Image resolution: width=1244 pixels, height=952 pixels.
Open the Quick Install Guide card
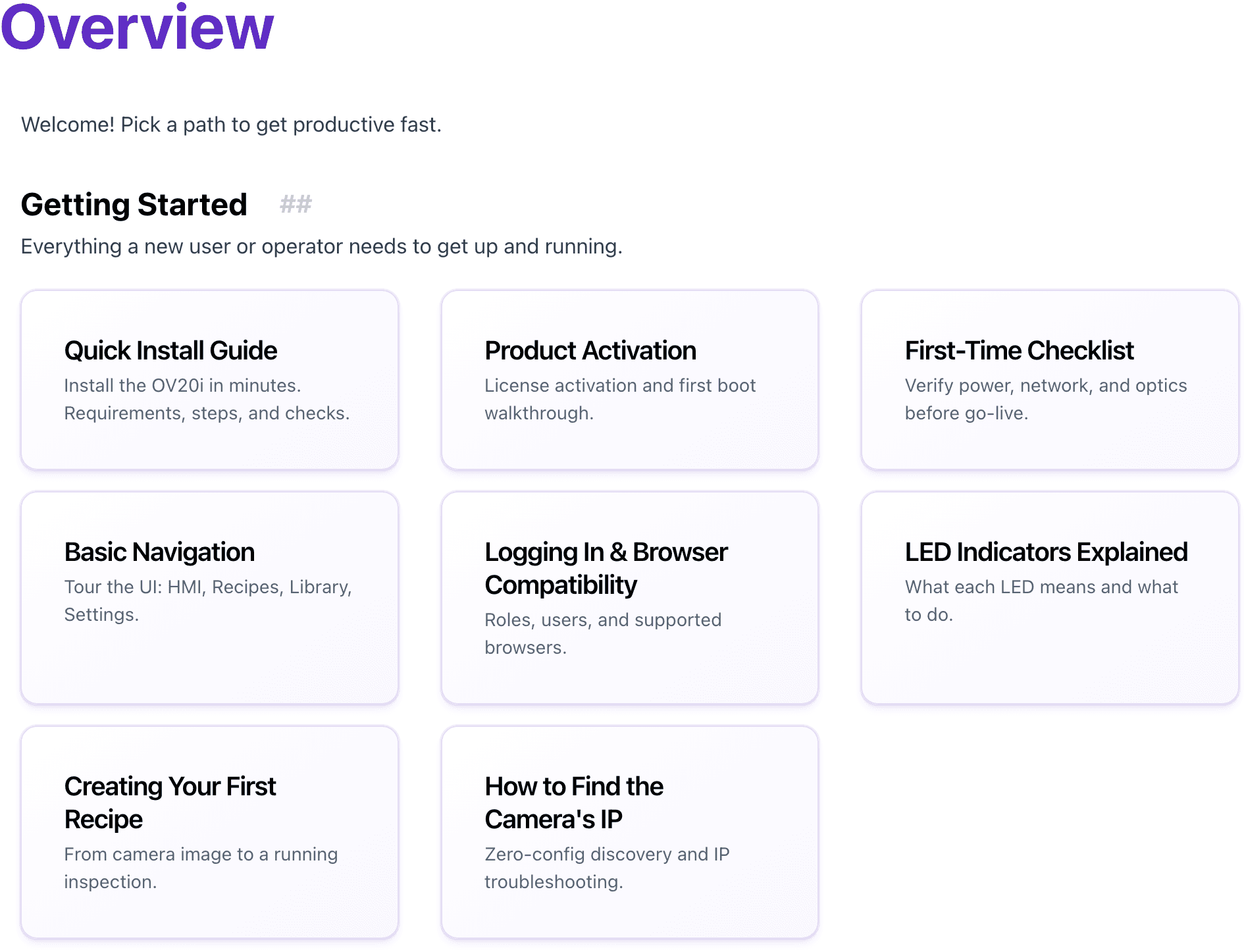(x=209, y=381)
